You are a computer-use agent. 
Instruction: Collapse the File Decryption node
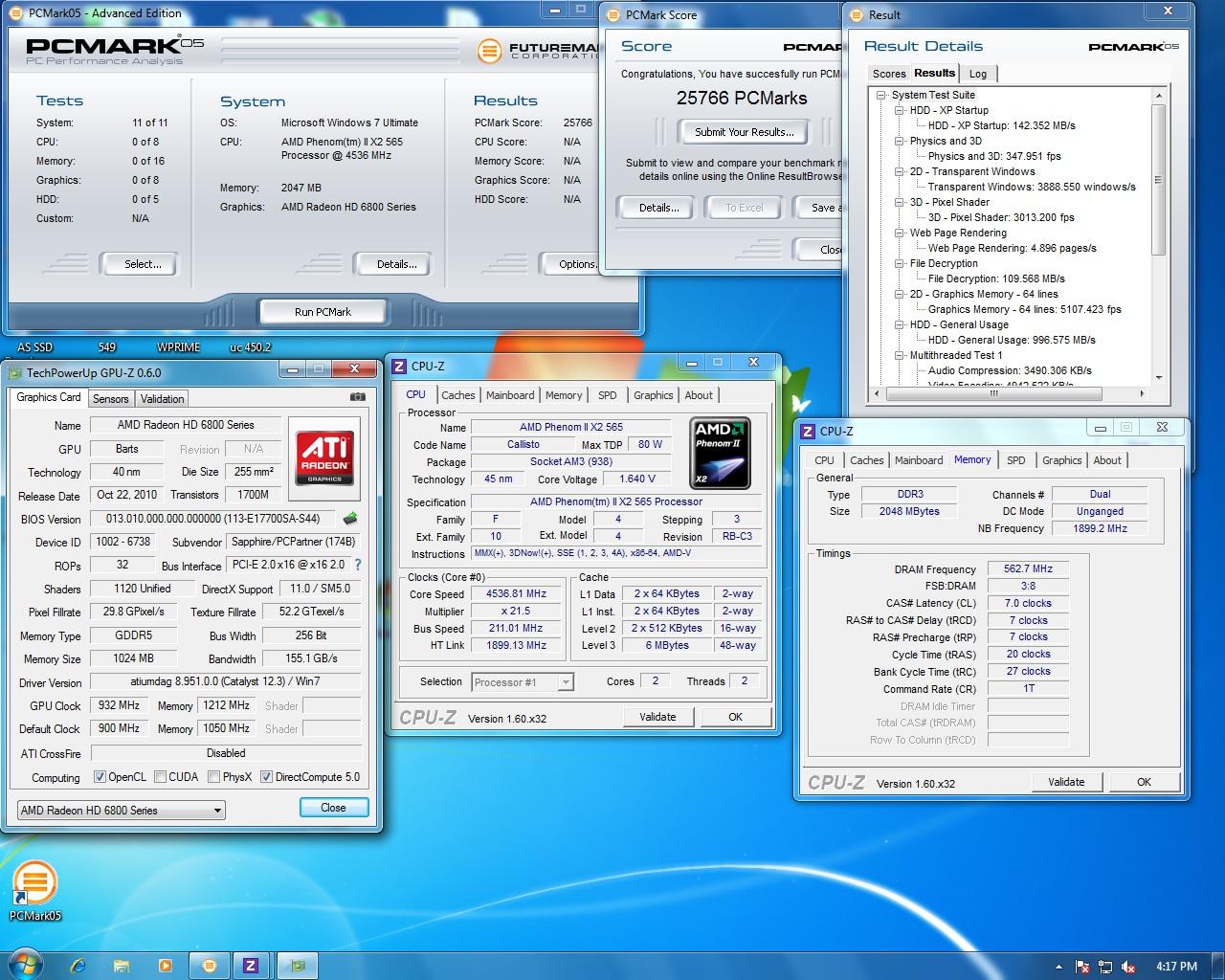[x=900, y=263]
